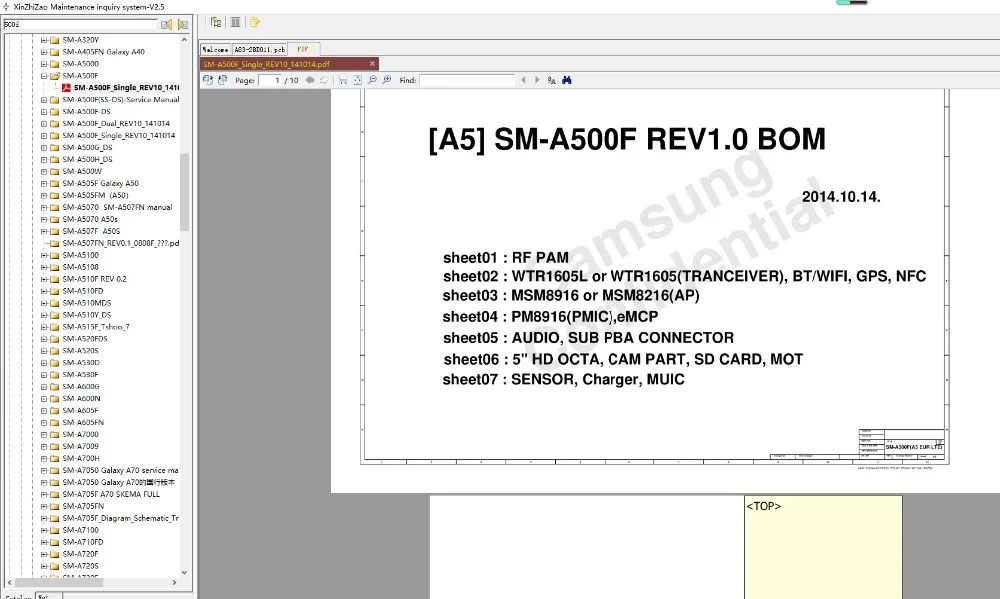Select SM-A7050 Galaxy A70 service manual item
Image resolution: width=1000 pixels, height=599 pixels.
click(x=121, y=470)
